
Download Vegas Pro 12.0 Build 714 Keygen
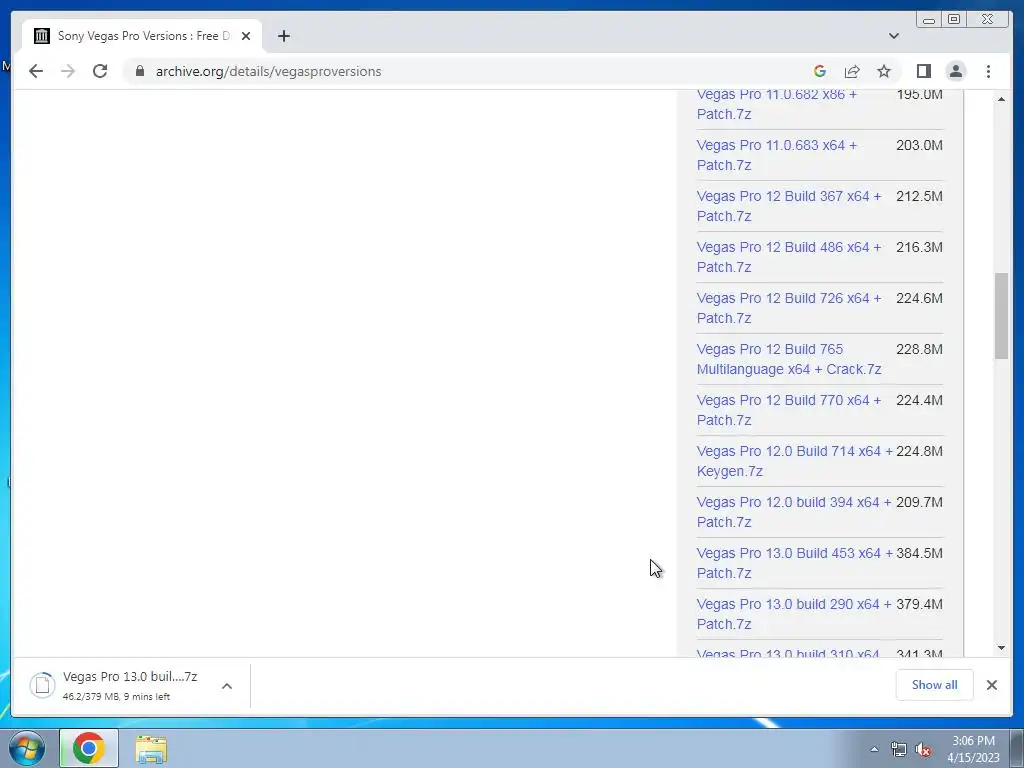click(x=795, y=460)
